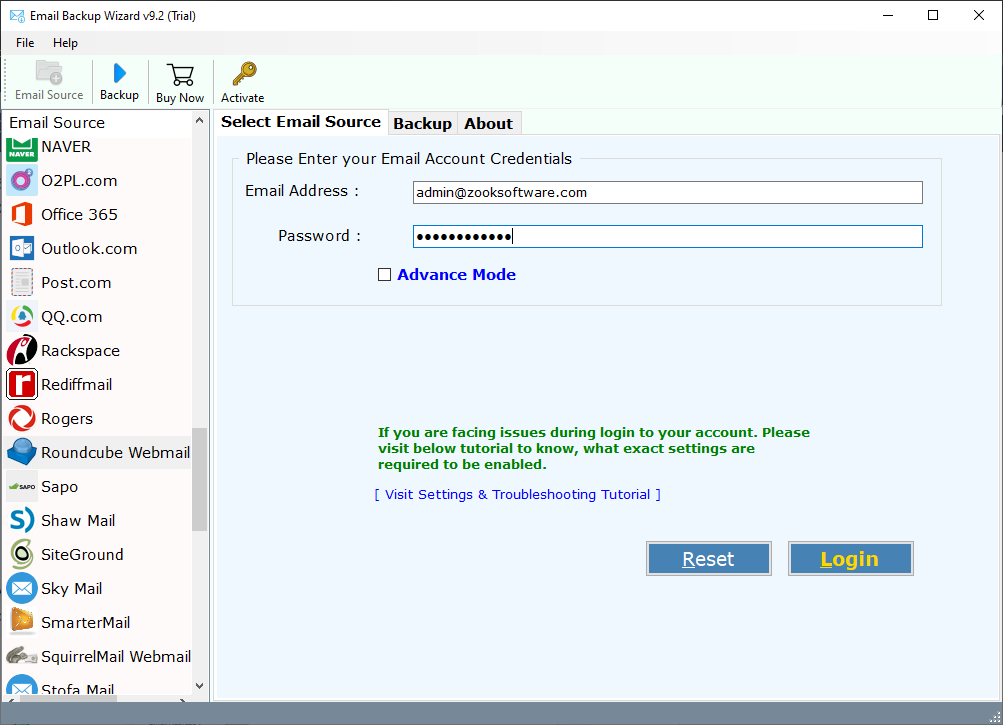Select Outlook.com label in source list
The height and width of the screenshot is (725, 1003).
pos(89,248)
